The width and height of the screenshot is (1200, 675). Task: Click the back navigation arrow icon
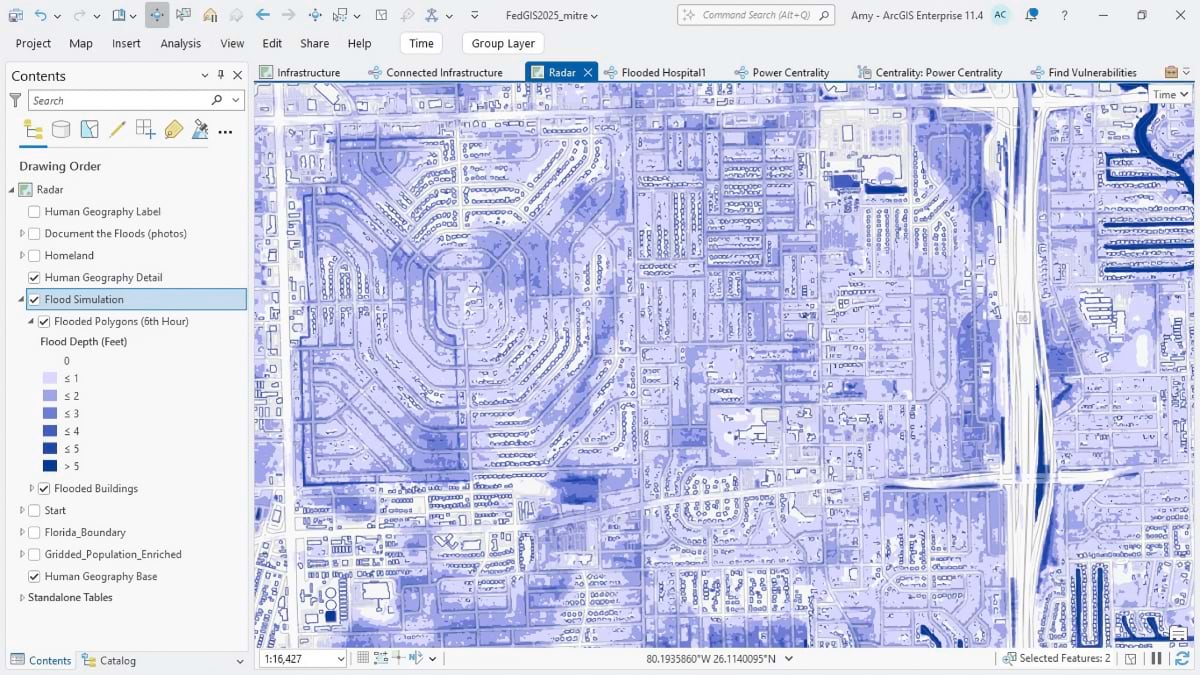tap(262, 15)
